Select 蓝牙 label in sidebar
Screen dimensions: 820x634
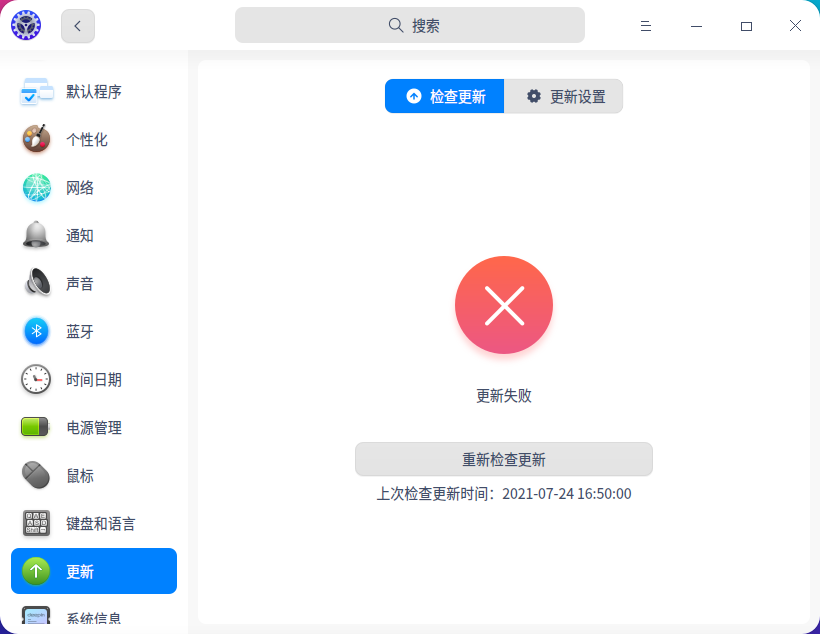coord(79,332)
